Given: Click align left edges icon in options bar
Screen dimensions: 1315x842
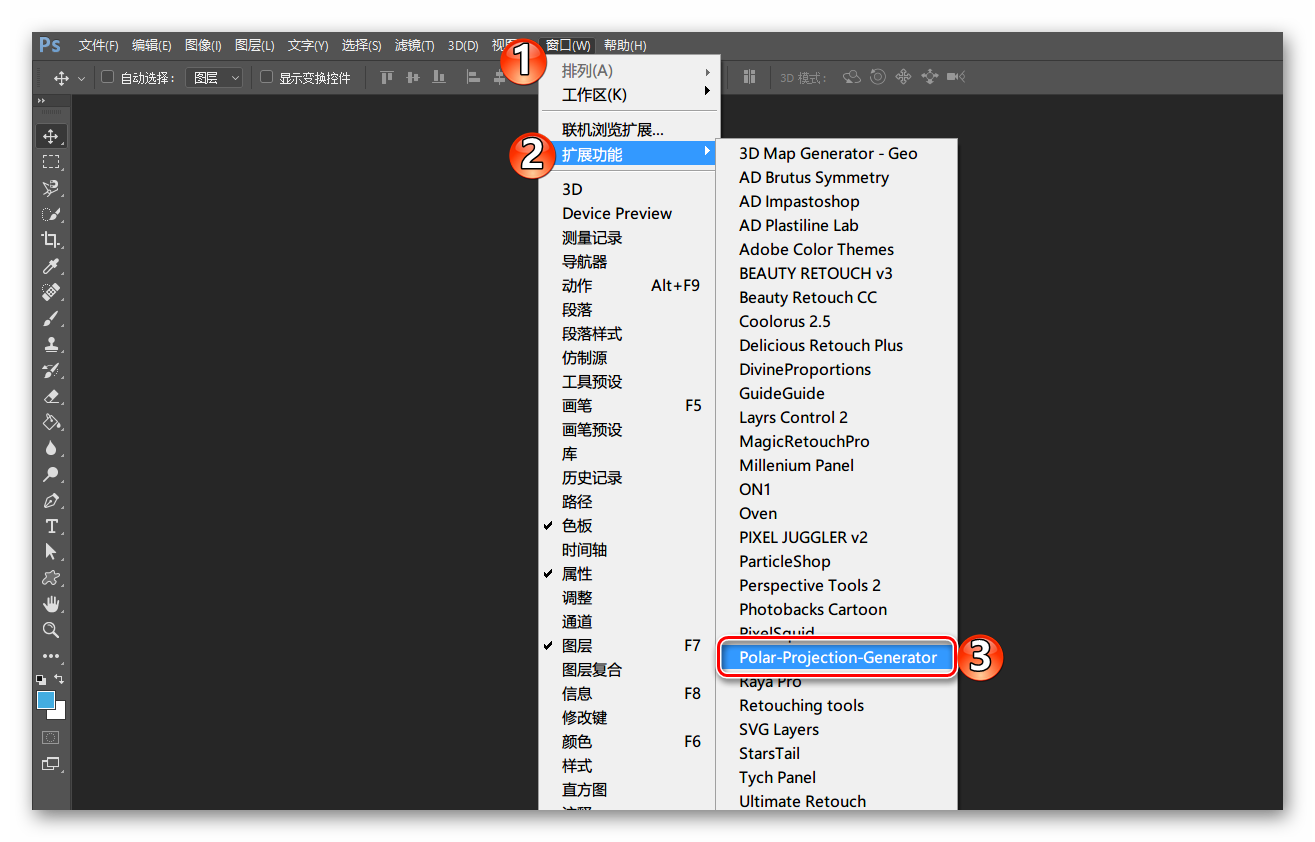Looking at the screenshot, I should pos(473,77).
